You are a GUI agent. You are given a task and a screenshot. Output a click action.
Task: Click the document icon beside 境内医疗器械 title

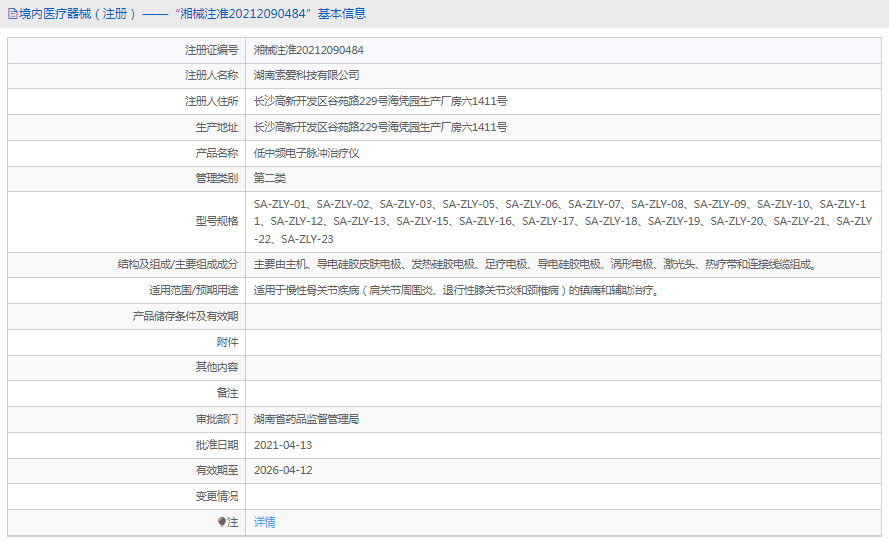point(12,14)
